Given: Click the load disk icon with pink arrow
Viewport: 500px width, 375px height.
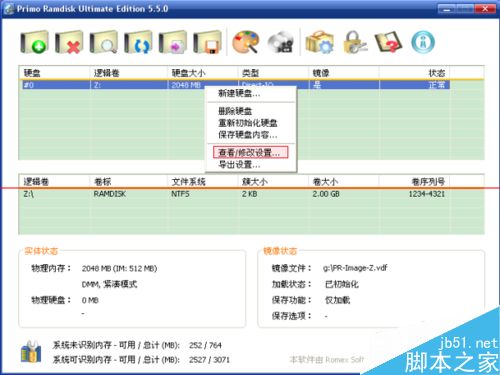Looking at the screenshot, I should [x=173, y=42].
